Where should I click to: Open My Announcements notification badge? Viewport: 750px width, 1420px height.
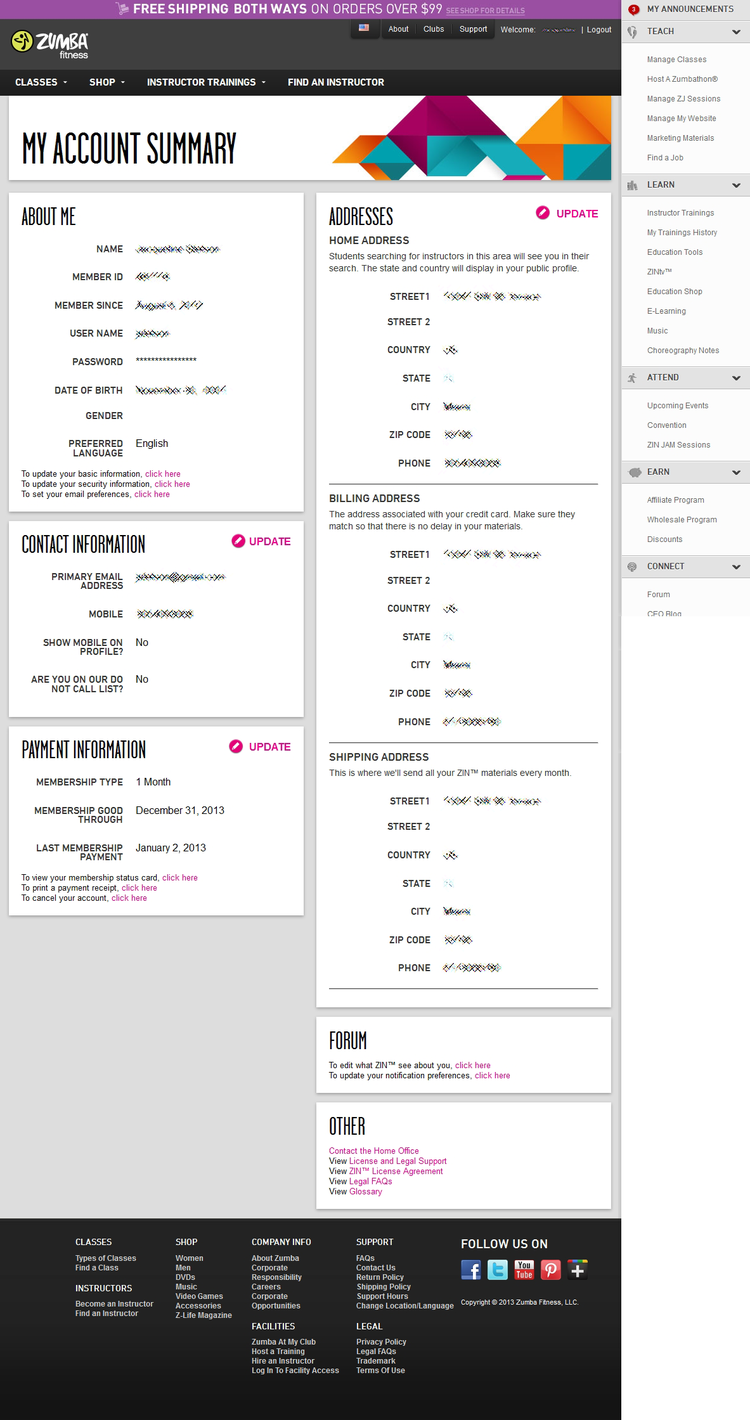click(633, 9)
